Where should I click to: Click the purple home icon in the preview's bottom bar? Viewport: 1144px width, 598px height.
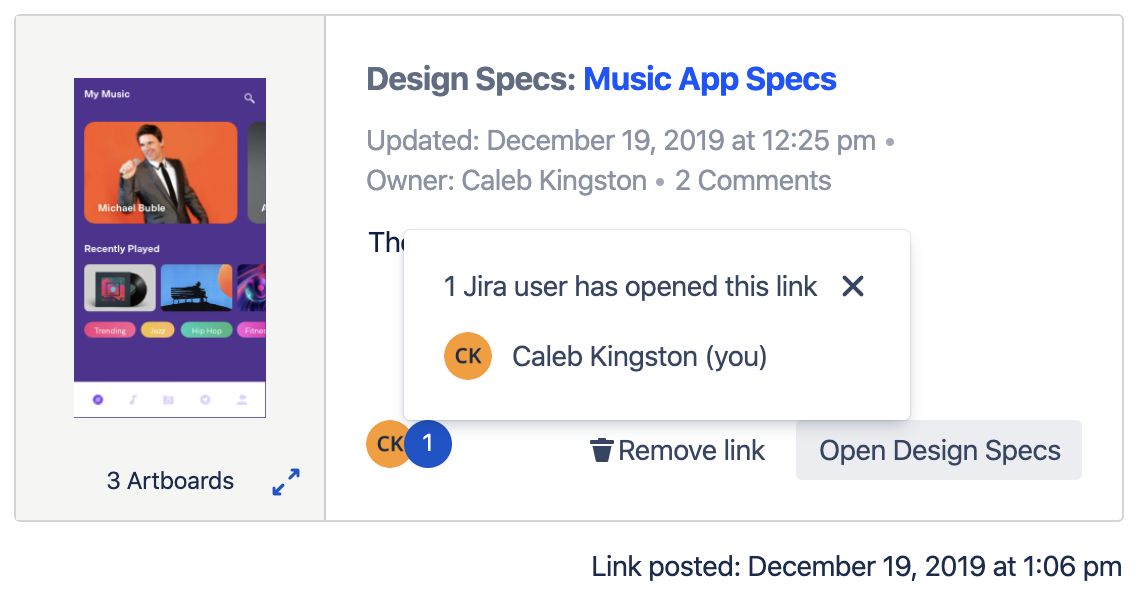point(98,400)
